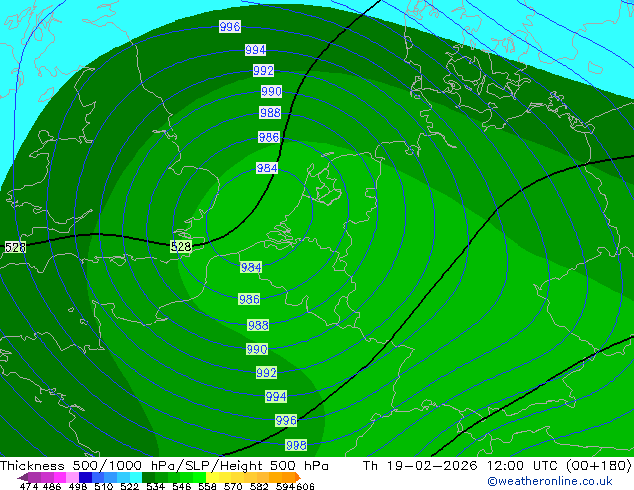This screenshot has height=490, width=634.
Task: Click the map title 'Thickness 500/1000 hPa/SLP/Height 500 hPa'
Action: click(164, 466)
